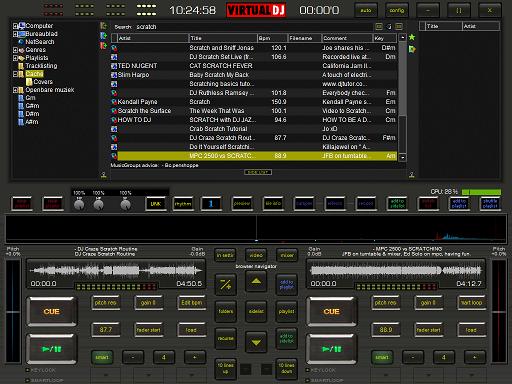Image resolution: width=512 pixels, height=384 pixels.
Task: Sort tracks by the Key column header
Action: pos(385,38)
